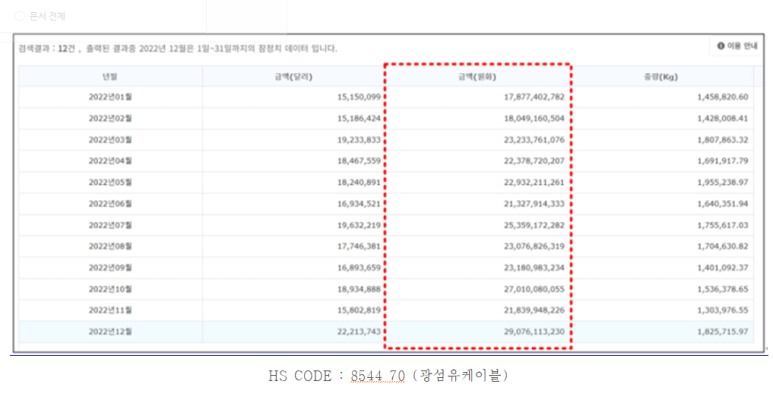
Task: Click dollar amount 15,186,424
Action: [359, 118]
